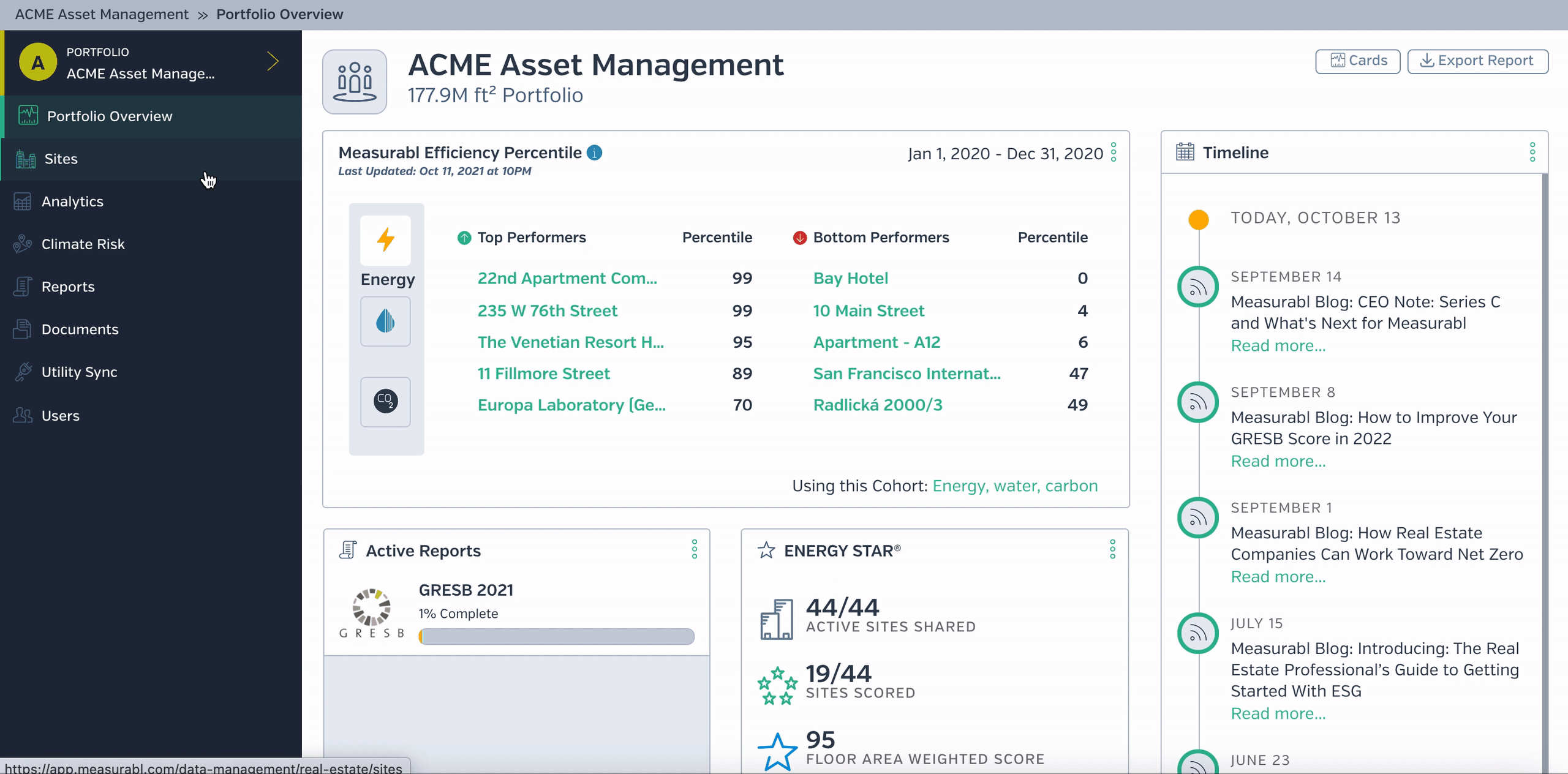The height and width of the screenshot is (774, 1568).
Task: Open the Timeline card three-dot menu
Action: [1532, 152]
